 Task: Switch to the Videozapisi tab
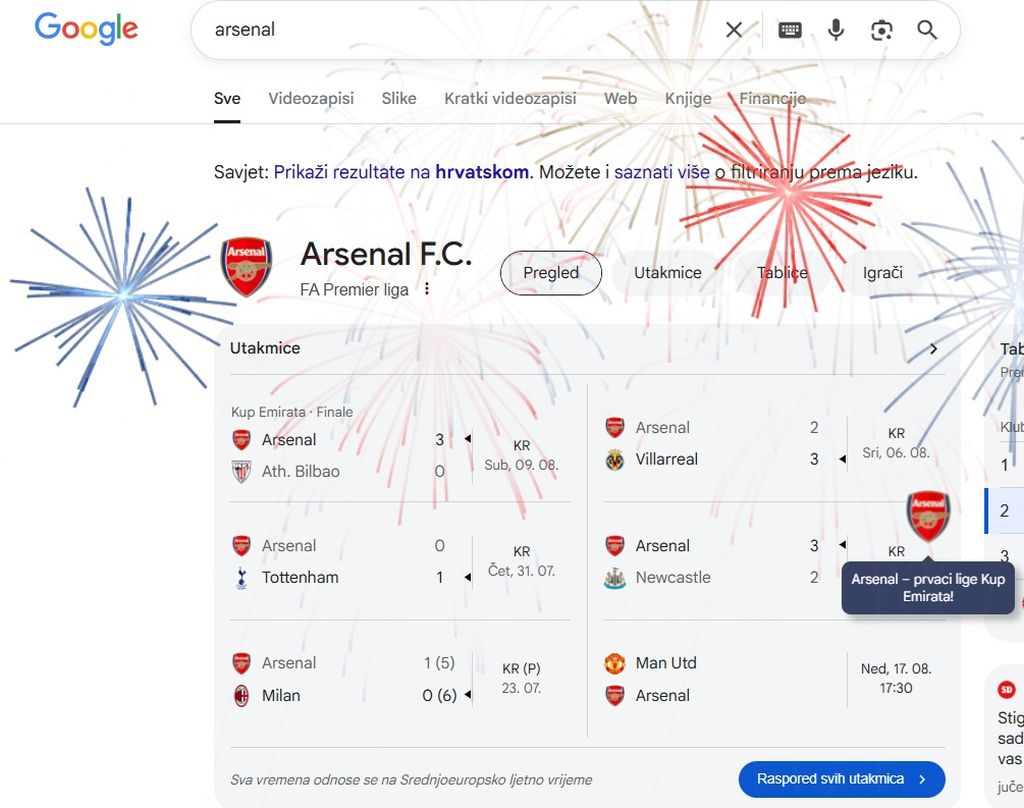click(311, 98)
